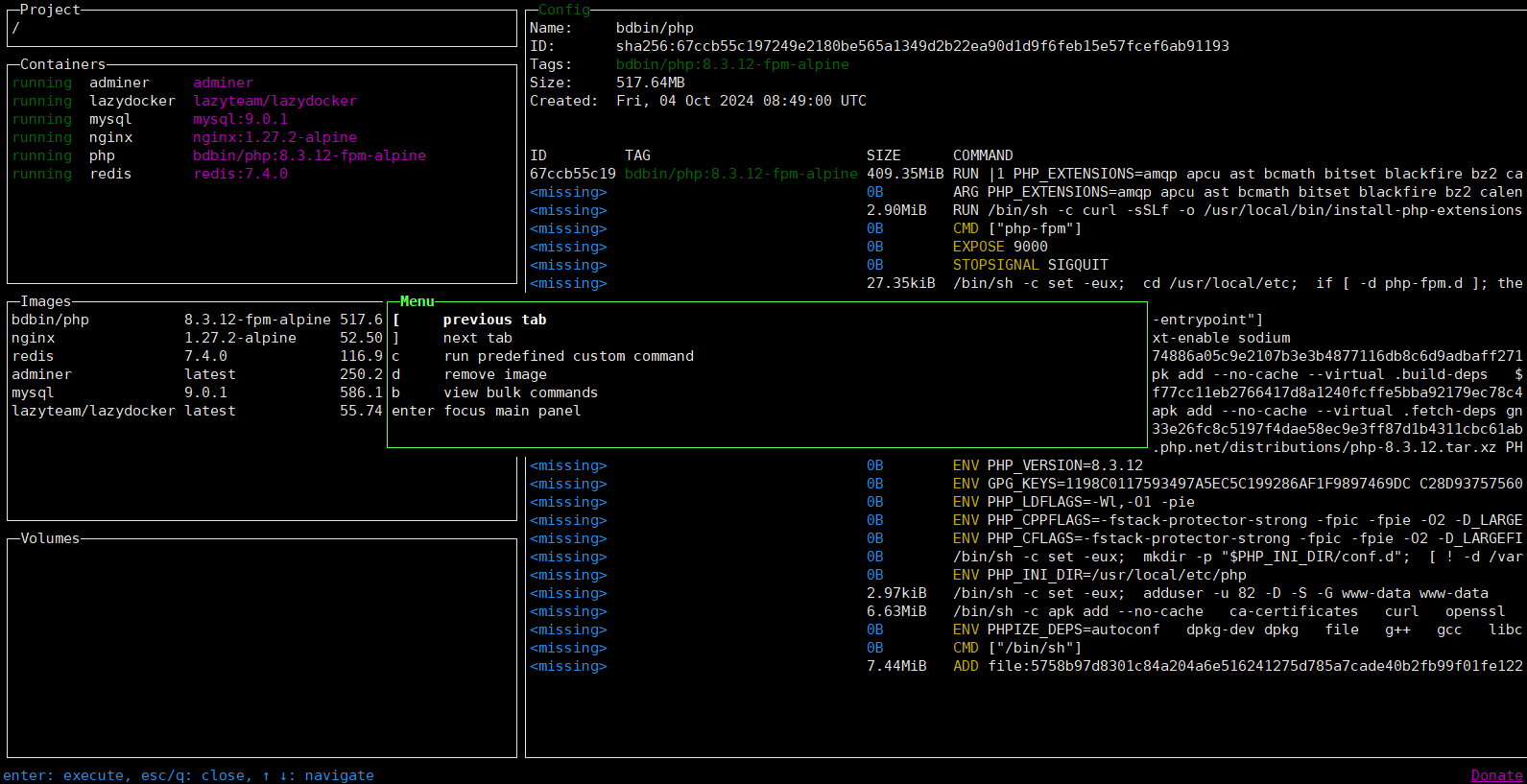Click the 2.90MiB layer size
Viewport: 1527px width, 784px height.
(896, 210)
